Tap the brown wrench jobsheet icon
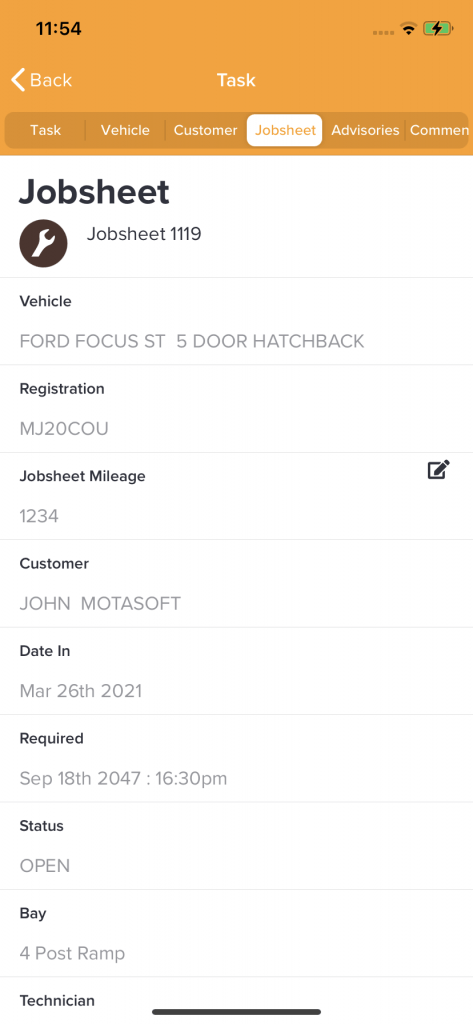This screenshot has width=473, height=1024. tap(43, 243)
